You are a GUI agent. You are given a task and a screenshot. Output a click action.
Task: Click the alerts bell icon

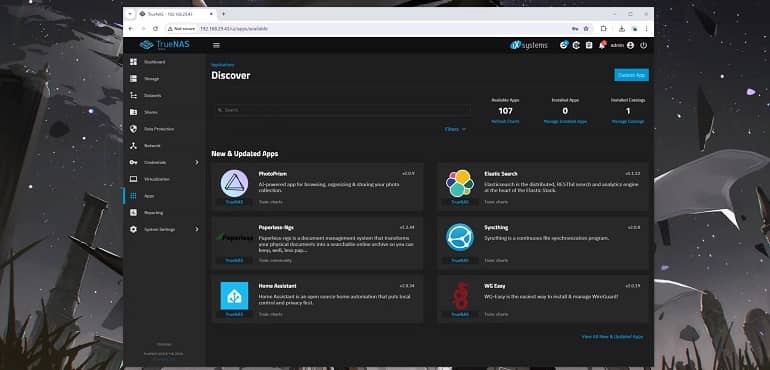point(602,45)
